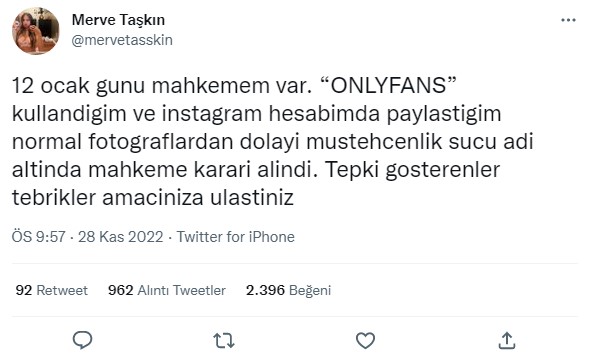This screenshot has width=593, height=364.
Task: Open the @mervetasskin handle link
Action: 122,40
